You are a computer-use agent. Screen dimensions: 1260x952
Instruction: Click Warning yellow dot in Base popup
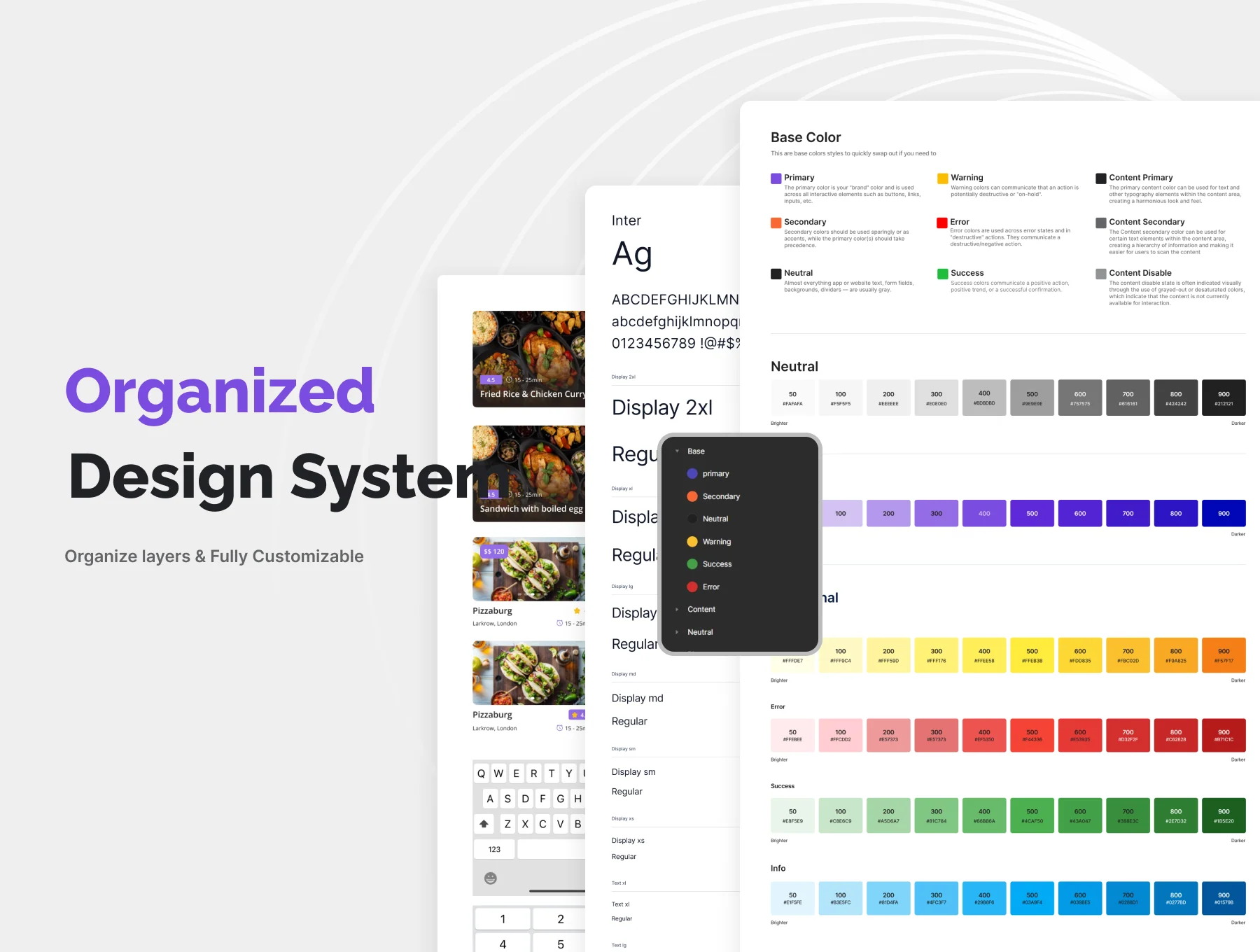[x=692, y=542]
